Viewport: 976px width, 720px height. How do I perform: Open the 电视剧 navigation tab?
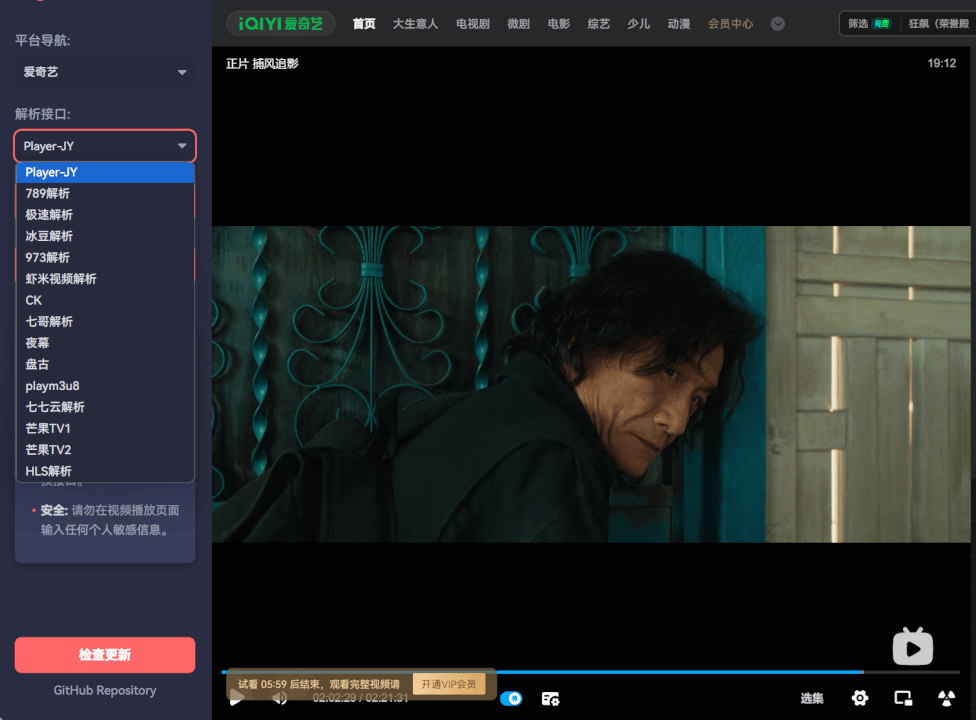(473, 24)
